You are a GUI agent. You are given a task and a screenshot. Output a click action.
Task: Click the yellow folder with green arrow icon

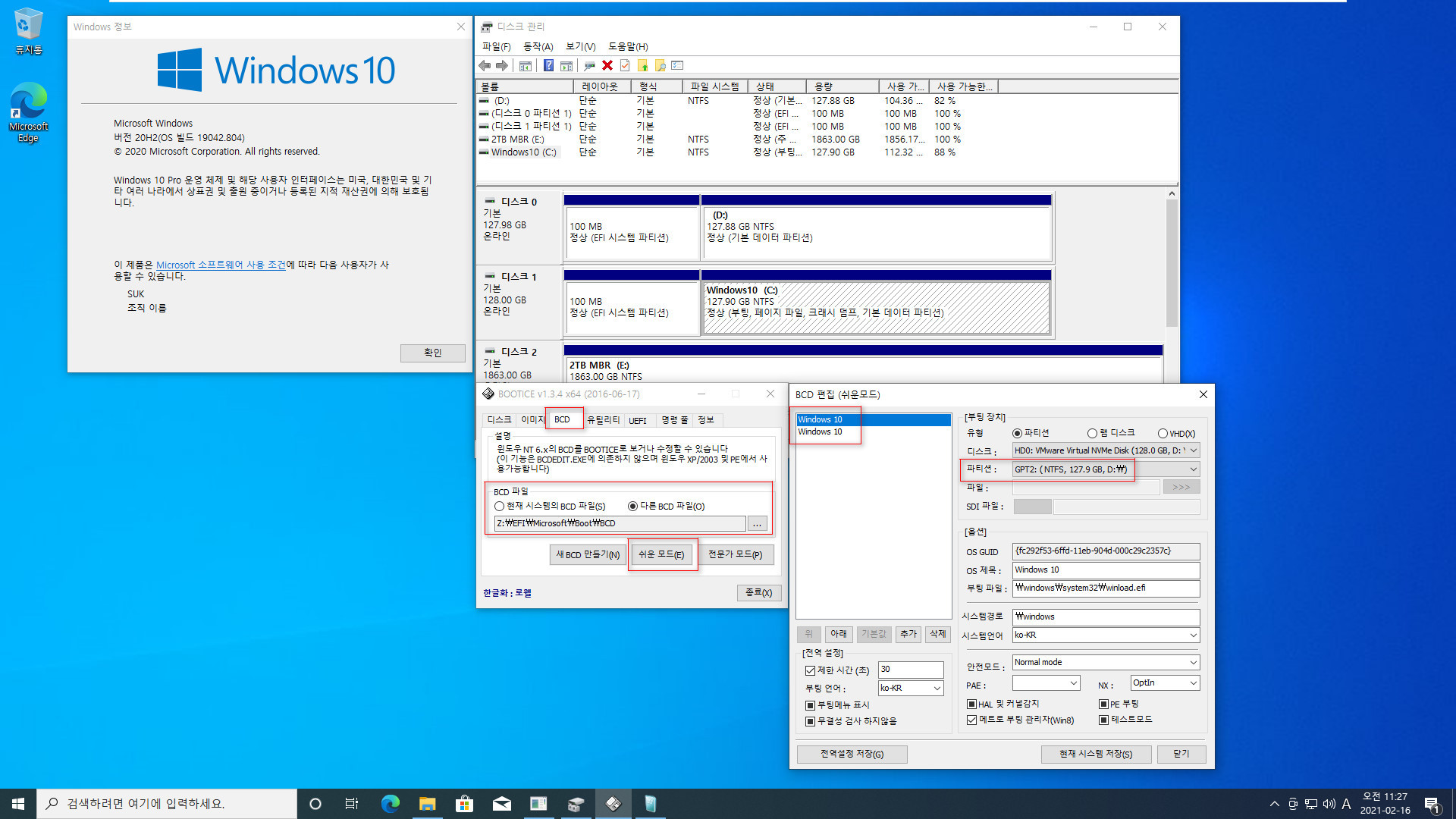pos(643,66)
